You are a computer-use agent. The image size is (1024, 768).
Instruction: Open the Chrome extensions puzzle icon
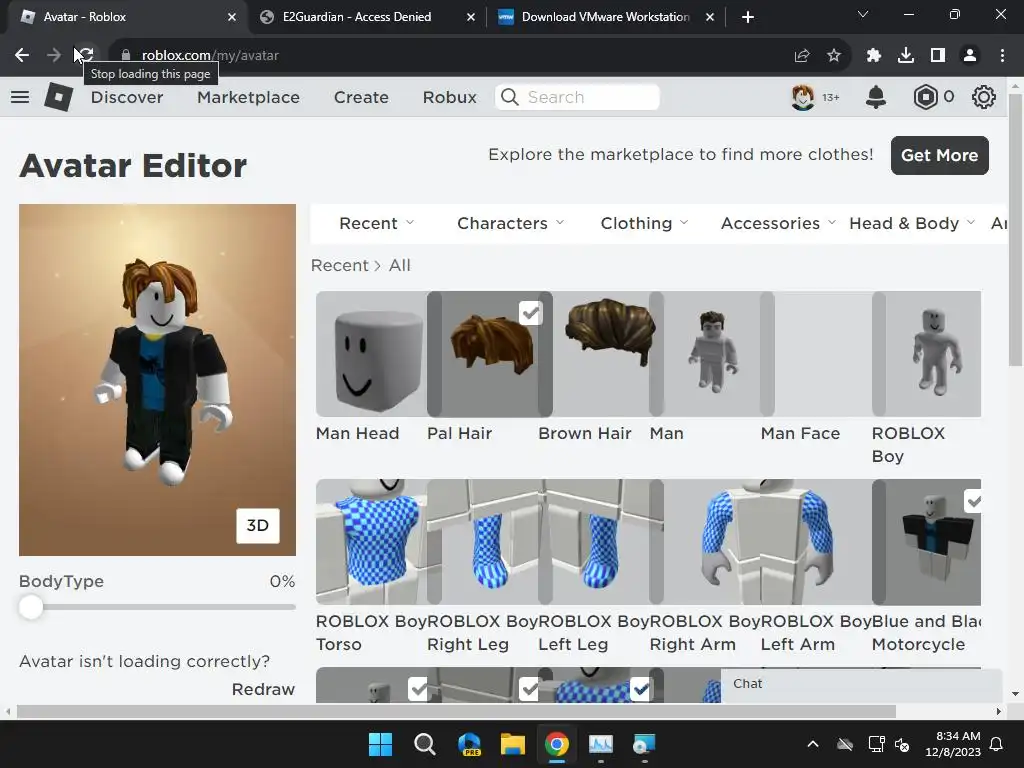pos(873,56)
